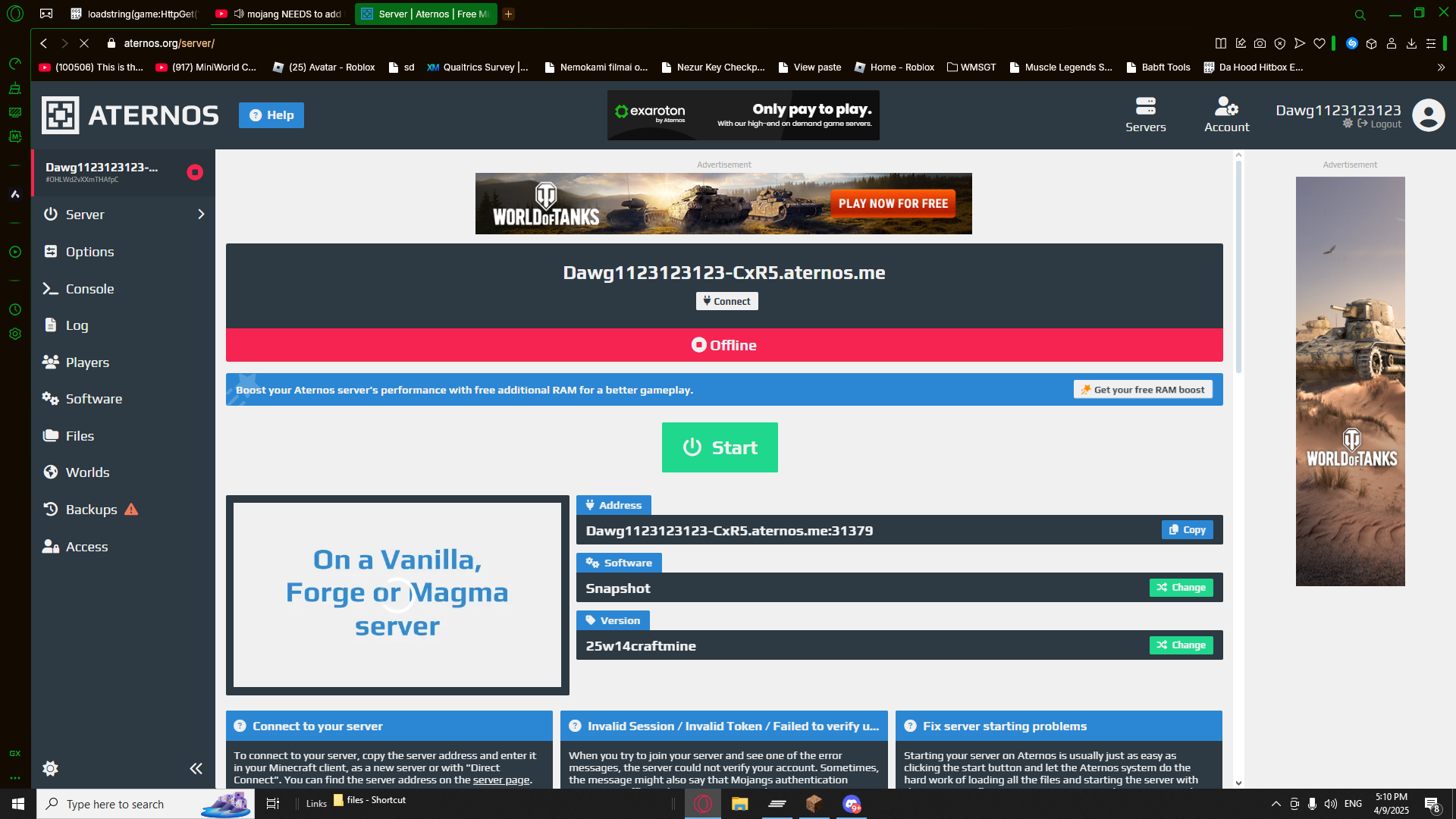Open the Options sidebar item
Screen dimensions: 1456x819
coord(124,252)
